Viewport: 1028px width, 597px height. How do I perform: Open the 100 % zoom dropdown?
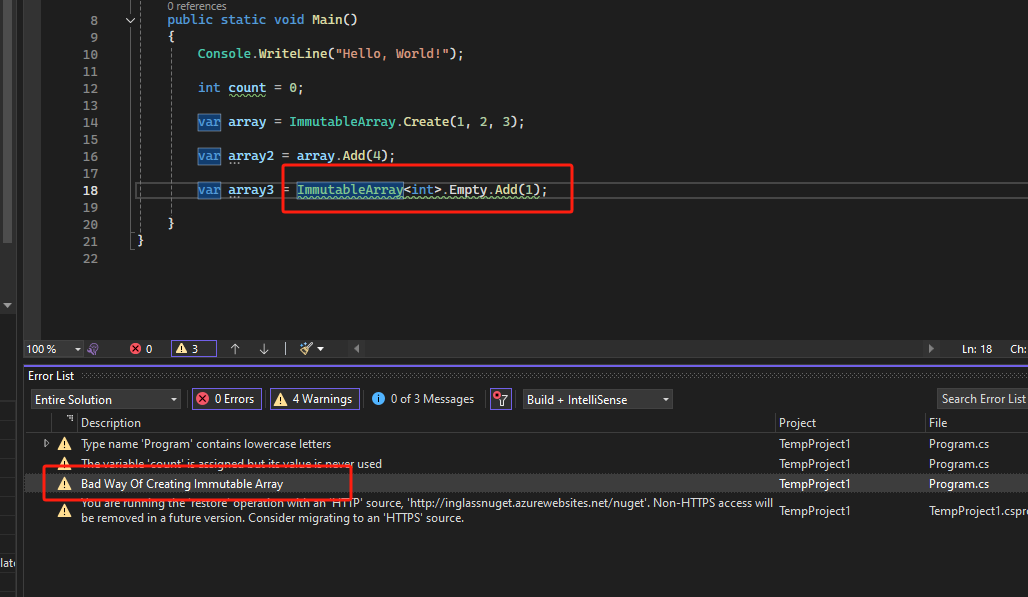pyautogui.click(x=77, y=349)
